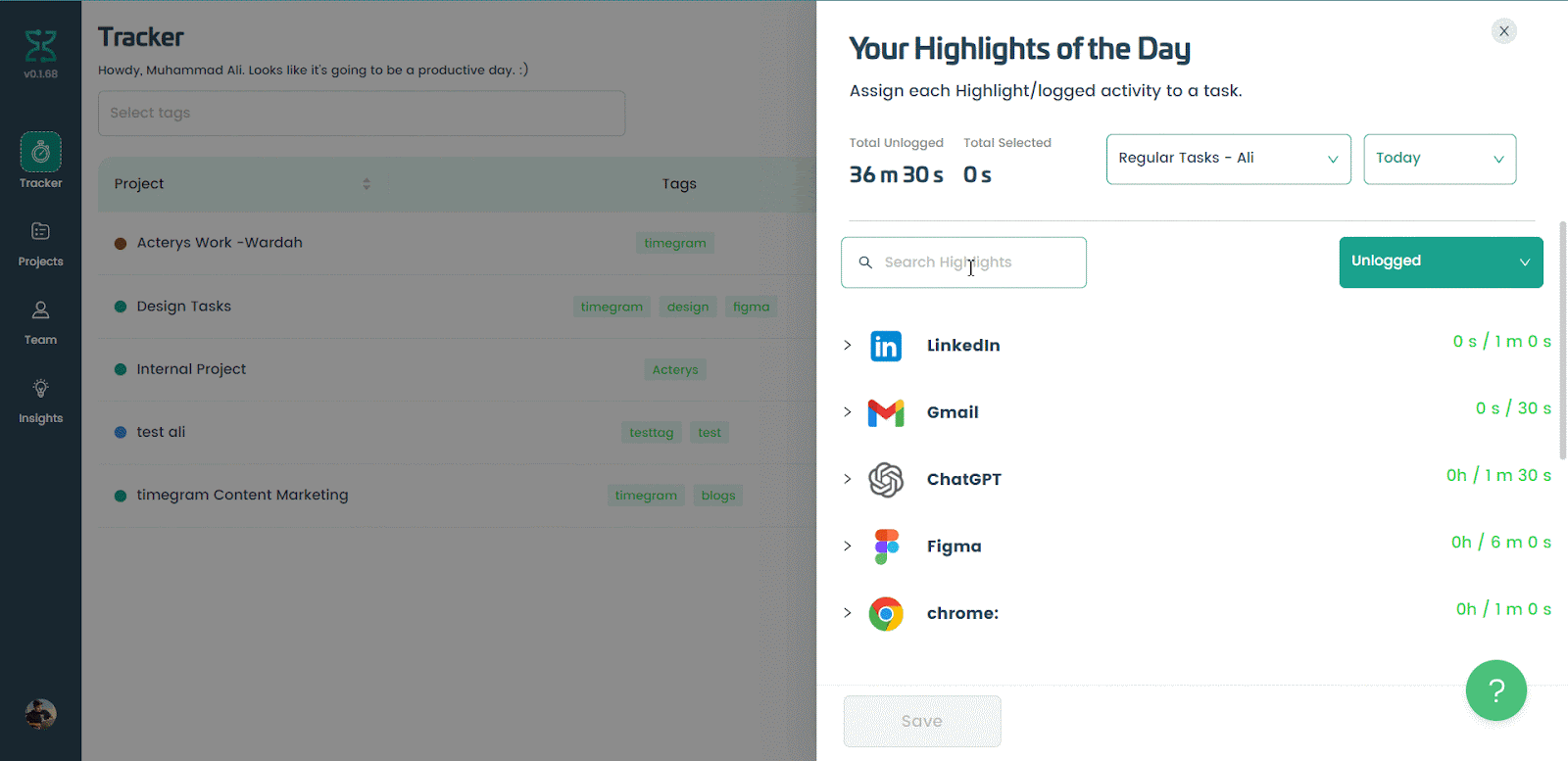Click the Chrome app icon
This screenshot has height=761, width=1568.
[886, 614]
